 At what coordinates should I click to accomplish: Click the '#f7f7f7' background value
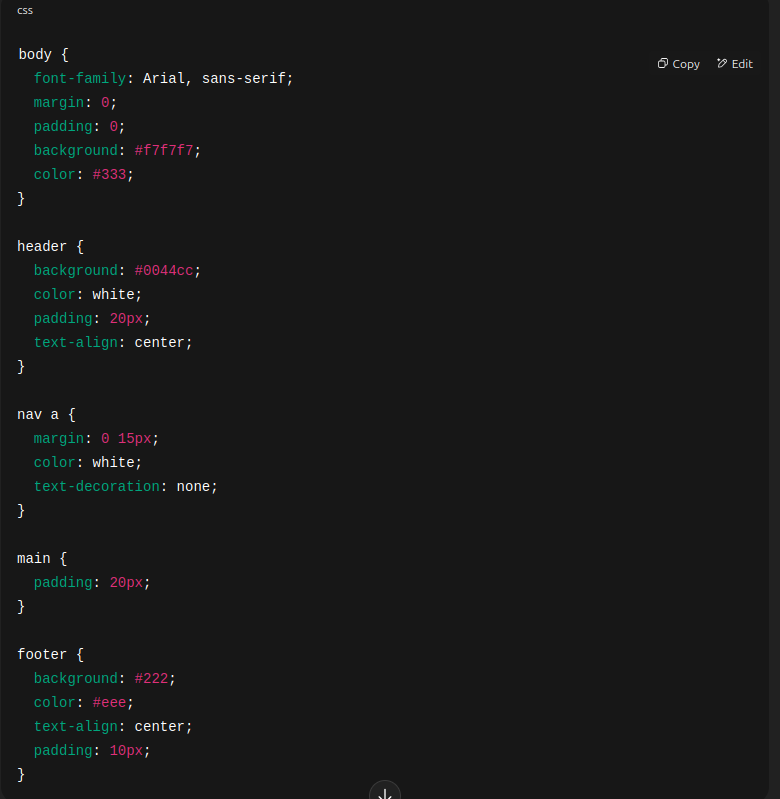(164, 150)
